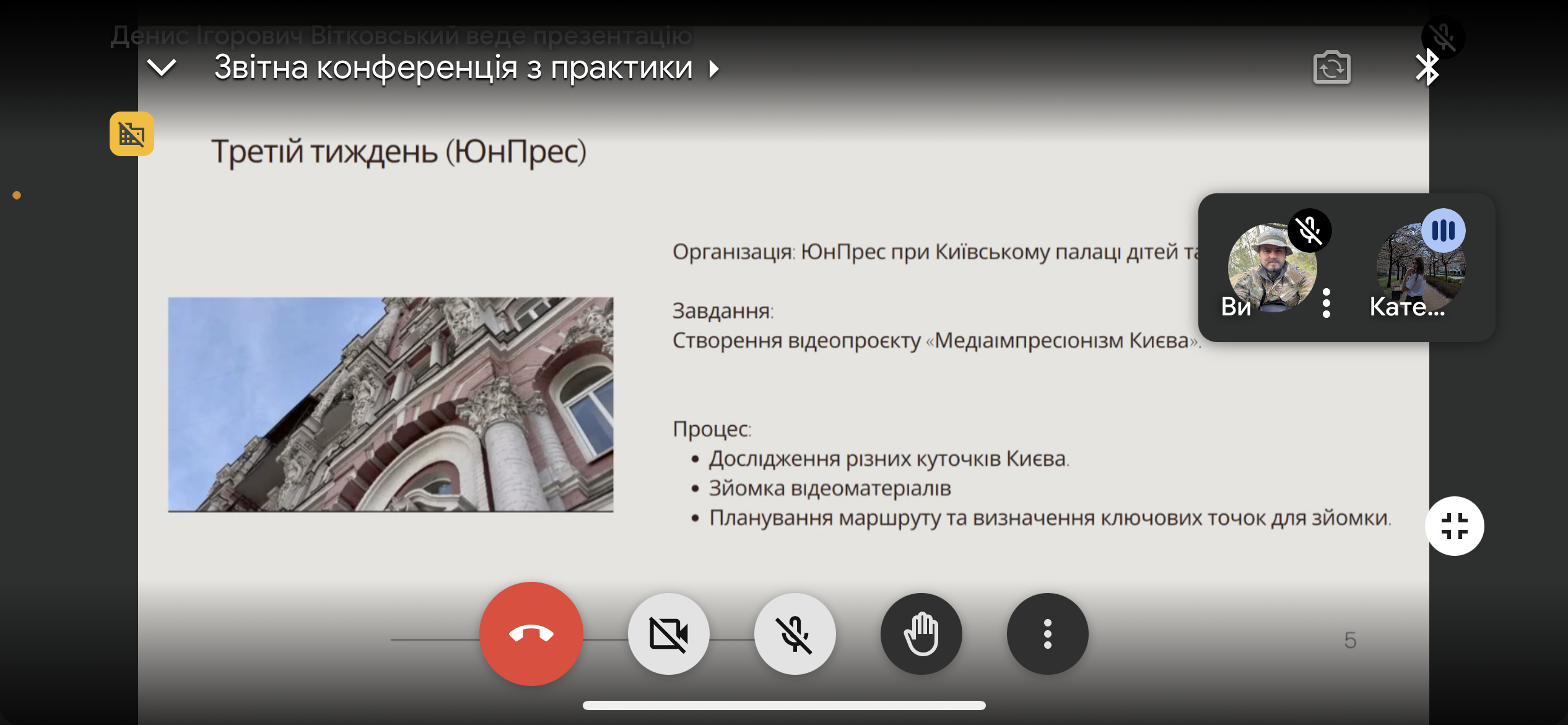Open 'Звітна конференція з практики' meeting title
Viewport: 1568px width, 725px height.
click(x=453, y=68)
